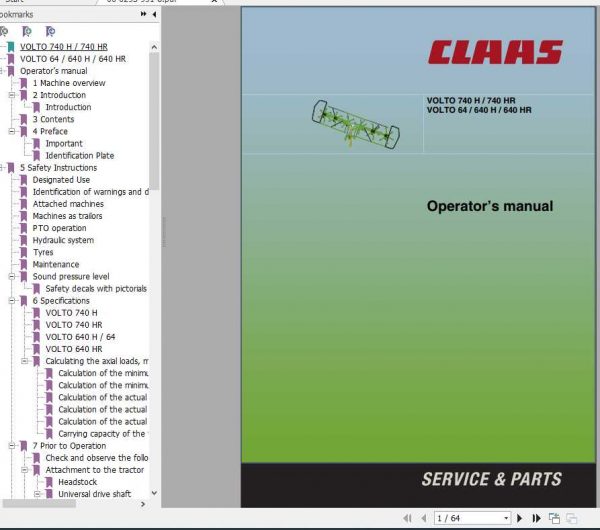Viewport: 600px width, 530px height.
Task: Open the Check and observe the follo bookmark
Action: (97, 458)
